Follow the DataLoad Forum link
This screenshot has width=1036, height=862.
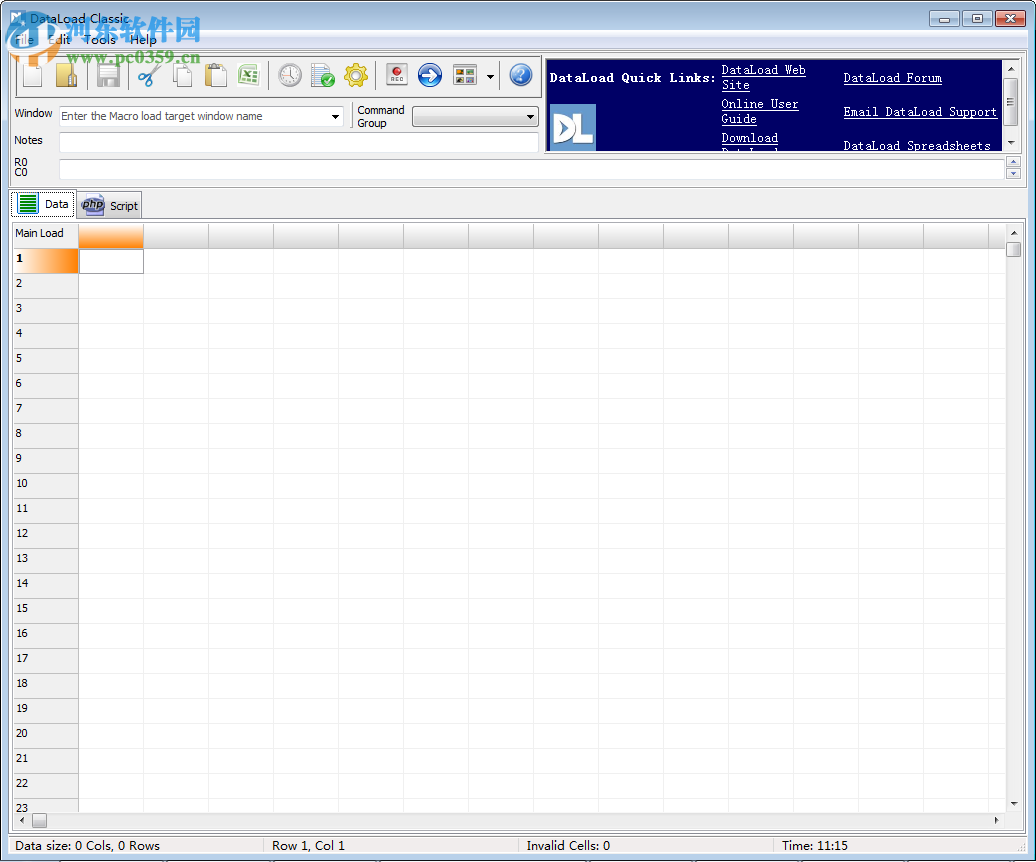[x=892, y=78]
